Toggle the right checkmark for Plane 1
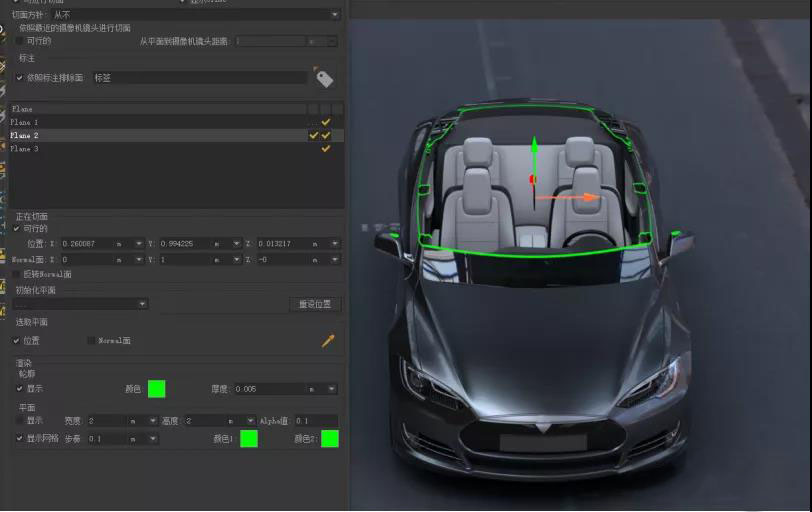The image size is (812, 512). [x=326, y=122]
